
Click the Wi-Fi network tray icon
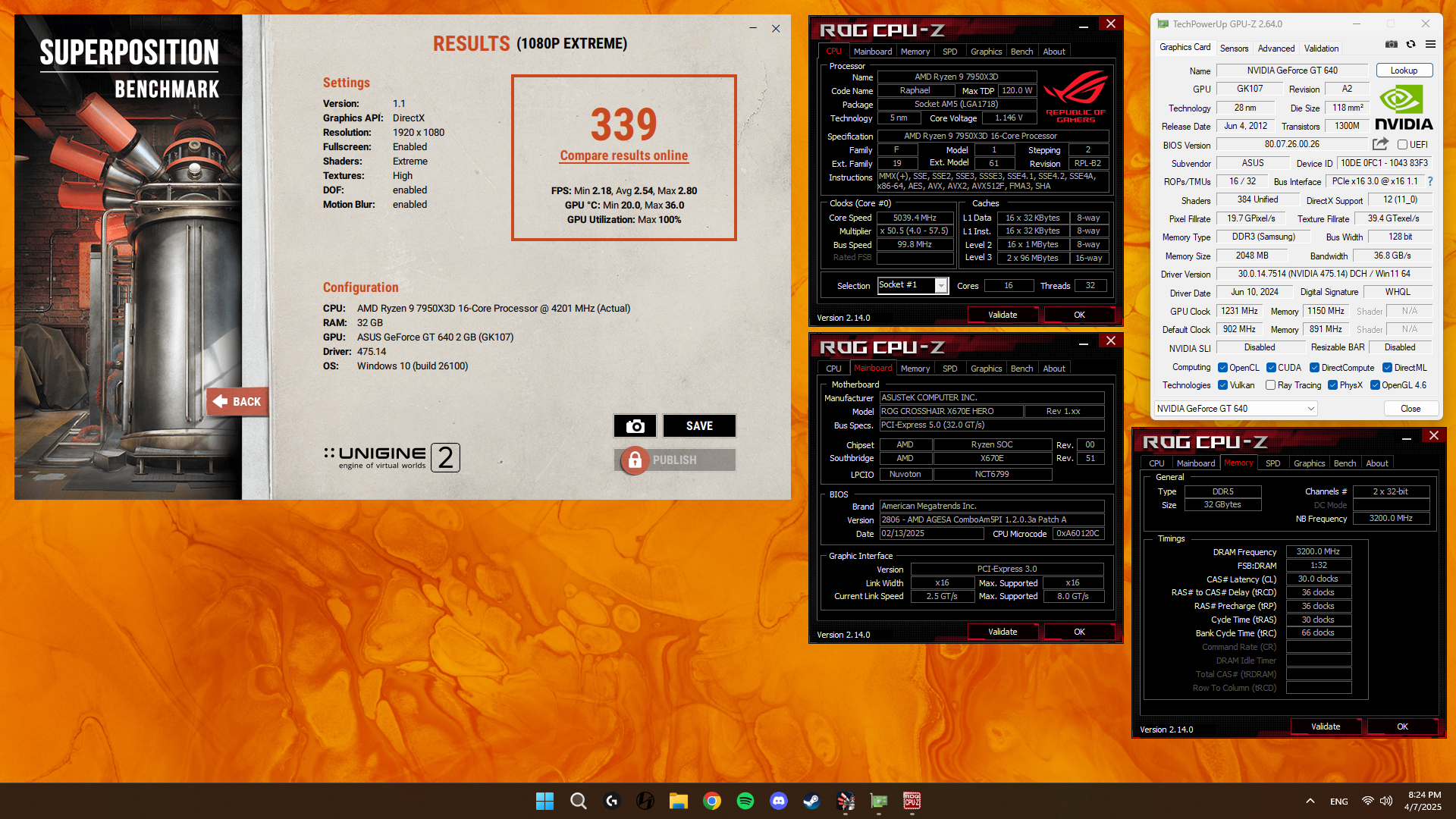[x=1367, y=801]
